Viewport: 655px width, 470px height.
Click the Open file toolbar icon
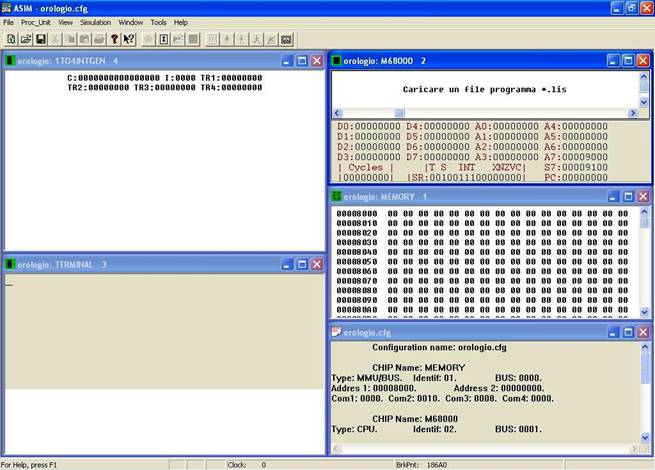(x=26, y=39)
